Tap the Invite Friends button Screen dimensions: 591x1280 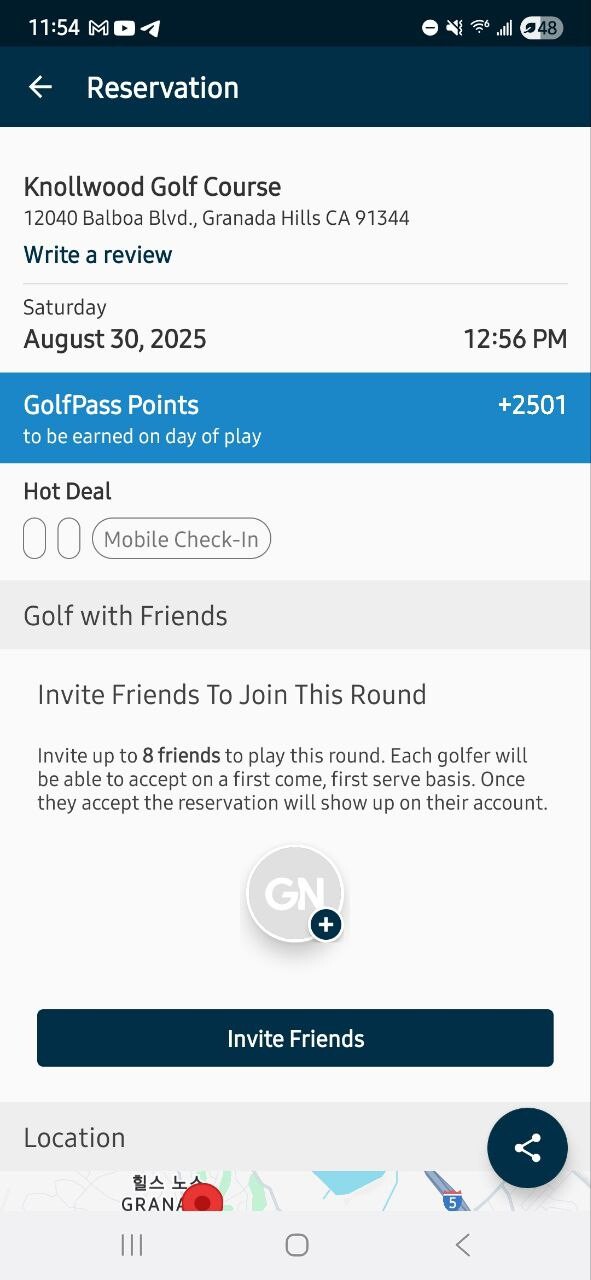coord(295,1038)
